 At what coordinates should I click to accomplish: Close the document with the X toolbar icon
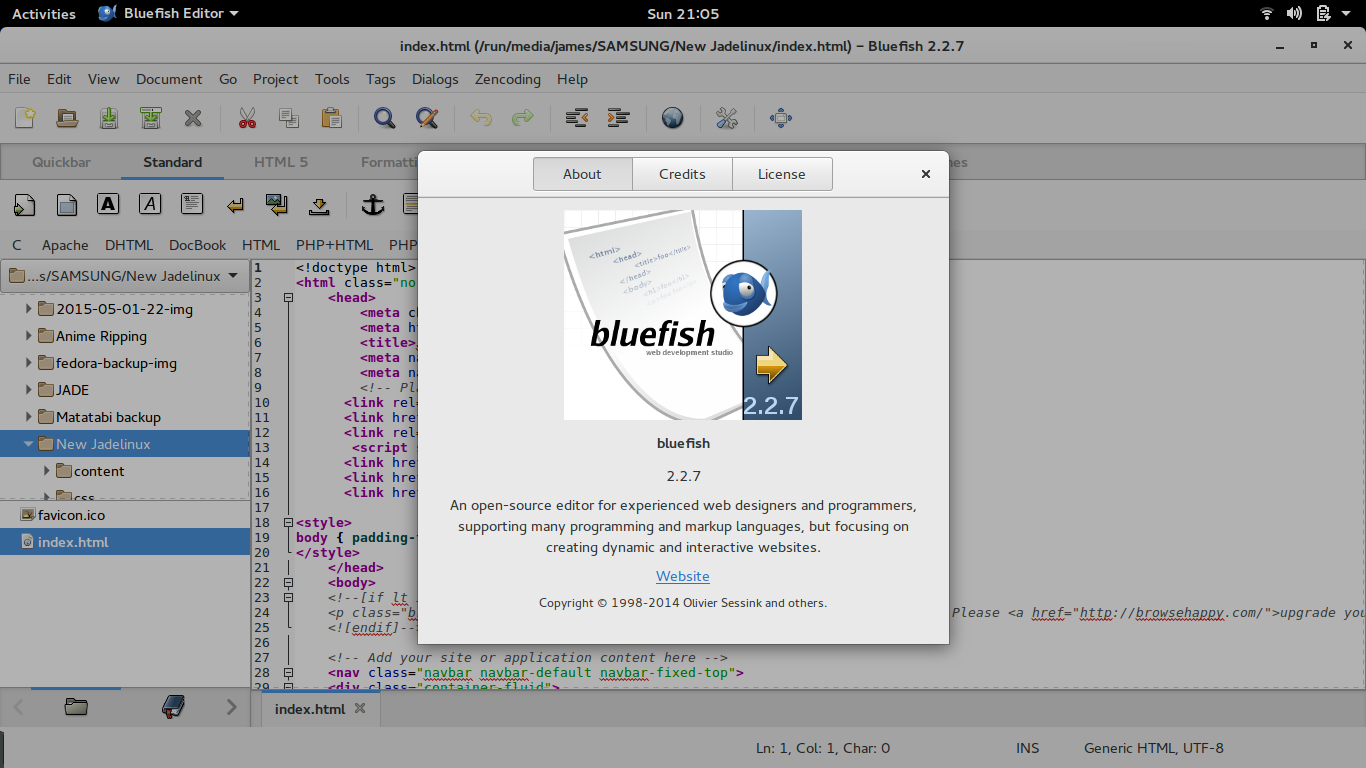[193, 118]
